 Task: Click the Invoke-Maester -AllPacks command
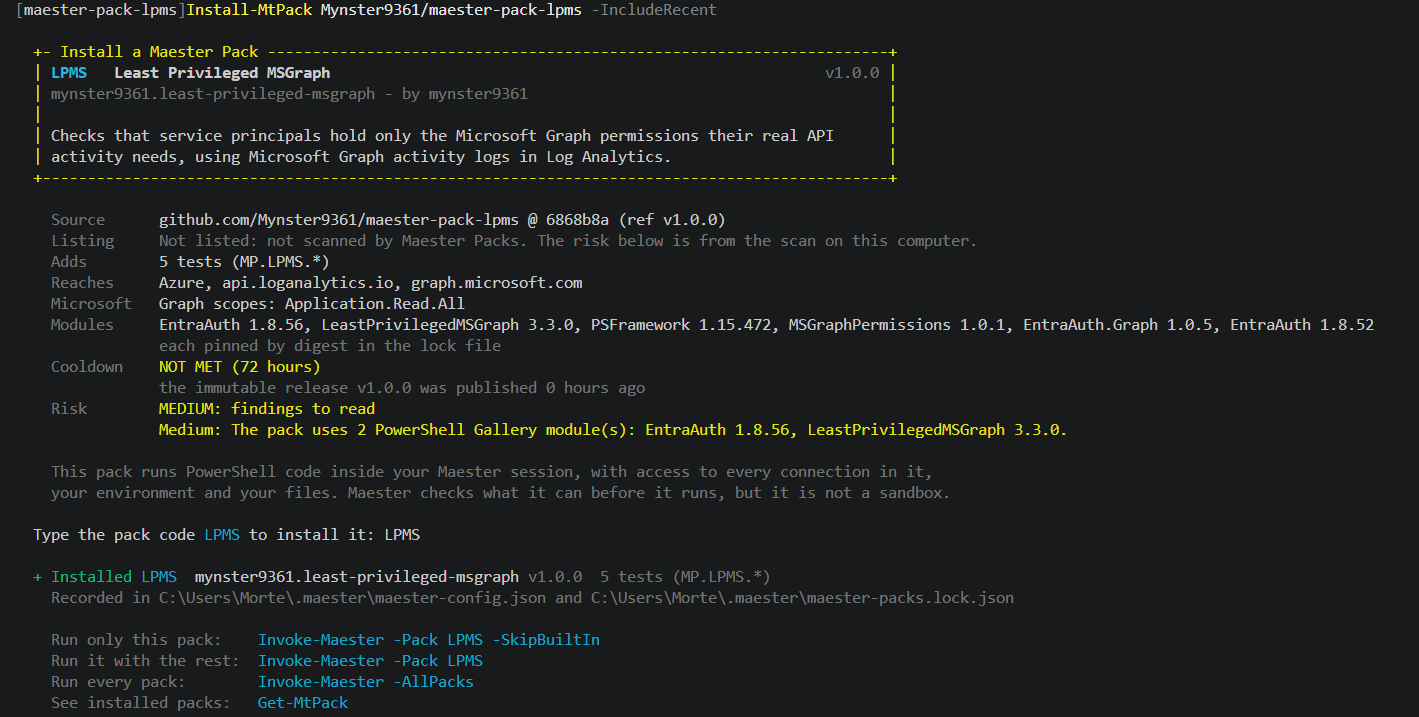click(x=366, y=682)
